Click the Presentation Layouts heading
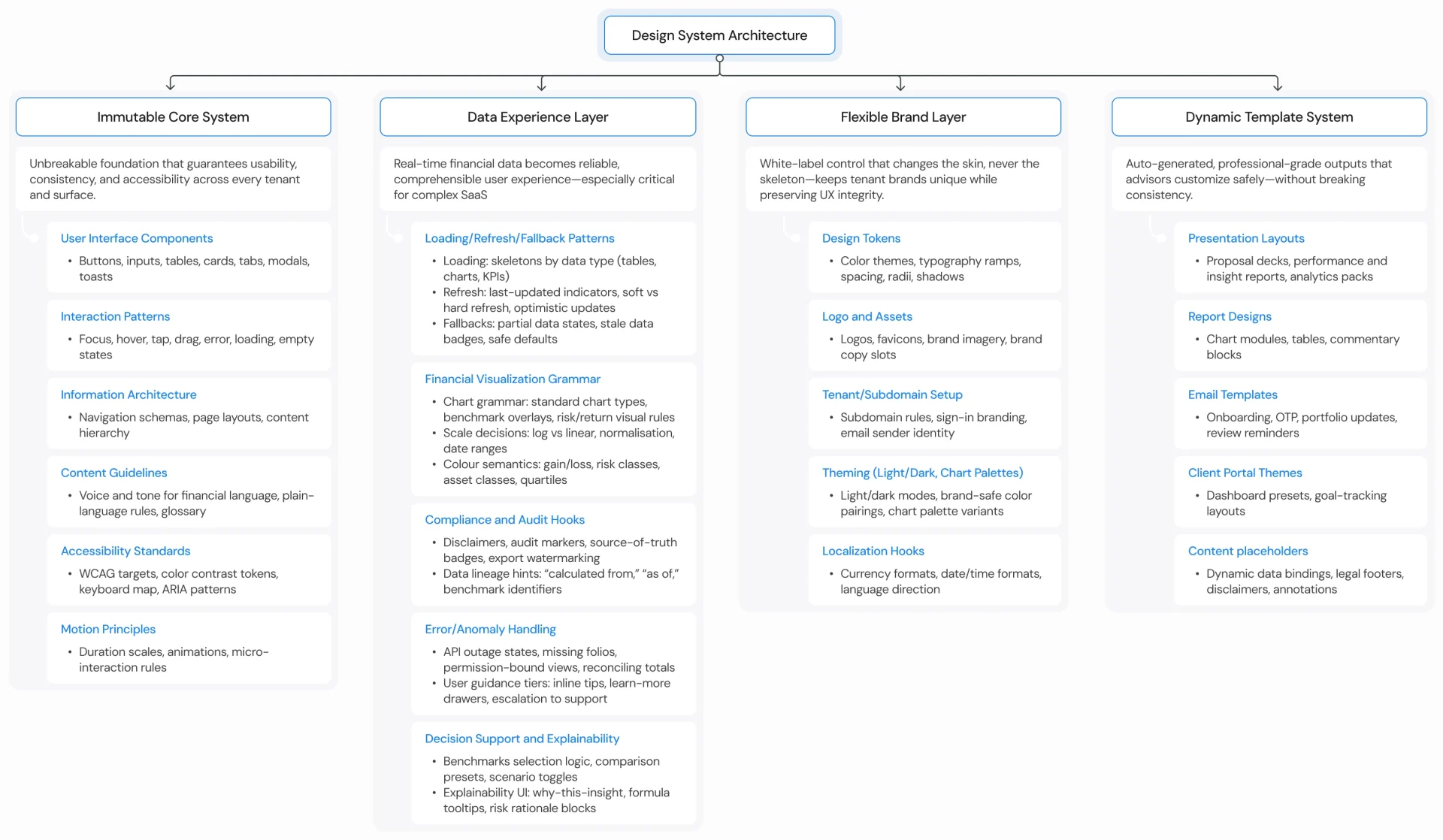Screen dimensions: 1443x840 tap(1245, 238)
